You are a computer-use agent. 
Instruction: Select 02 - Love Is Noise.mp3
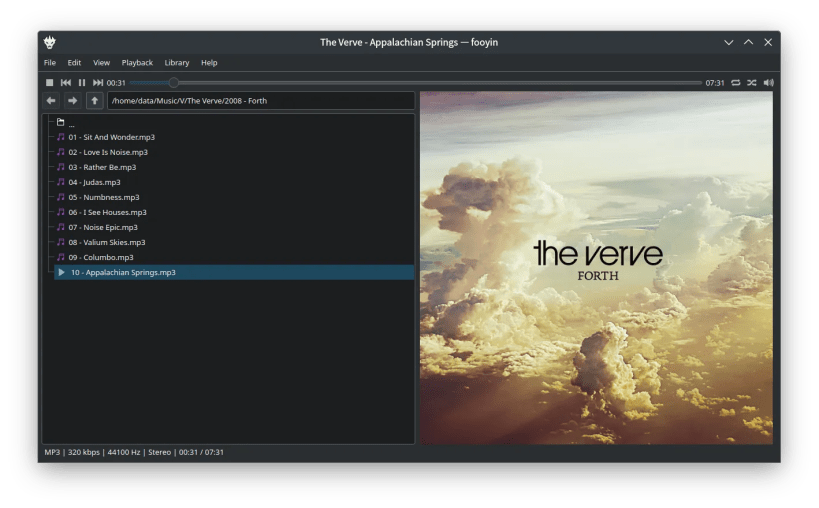(235, 152)
